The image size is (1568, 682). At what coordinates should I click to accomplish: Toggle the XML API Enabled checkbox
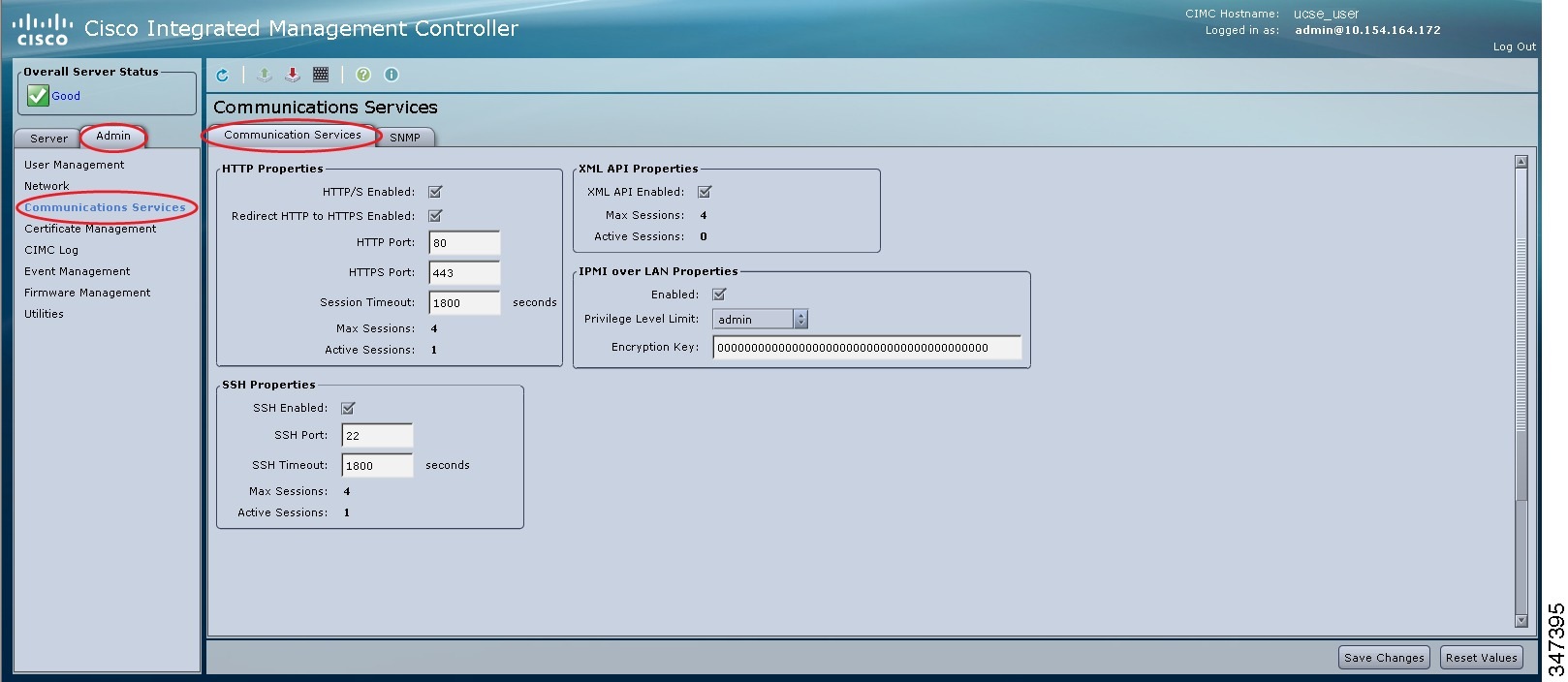[x=705, y=192]
